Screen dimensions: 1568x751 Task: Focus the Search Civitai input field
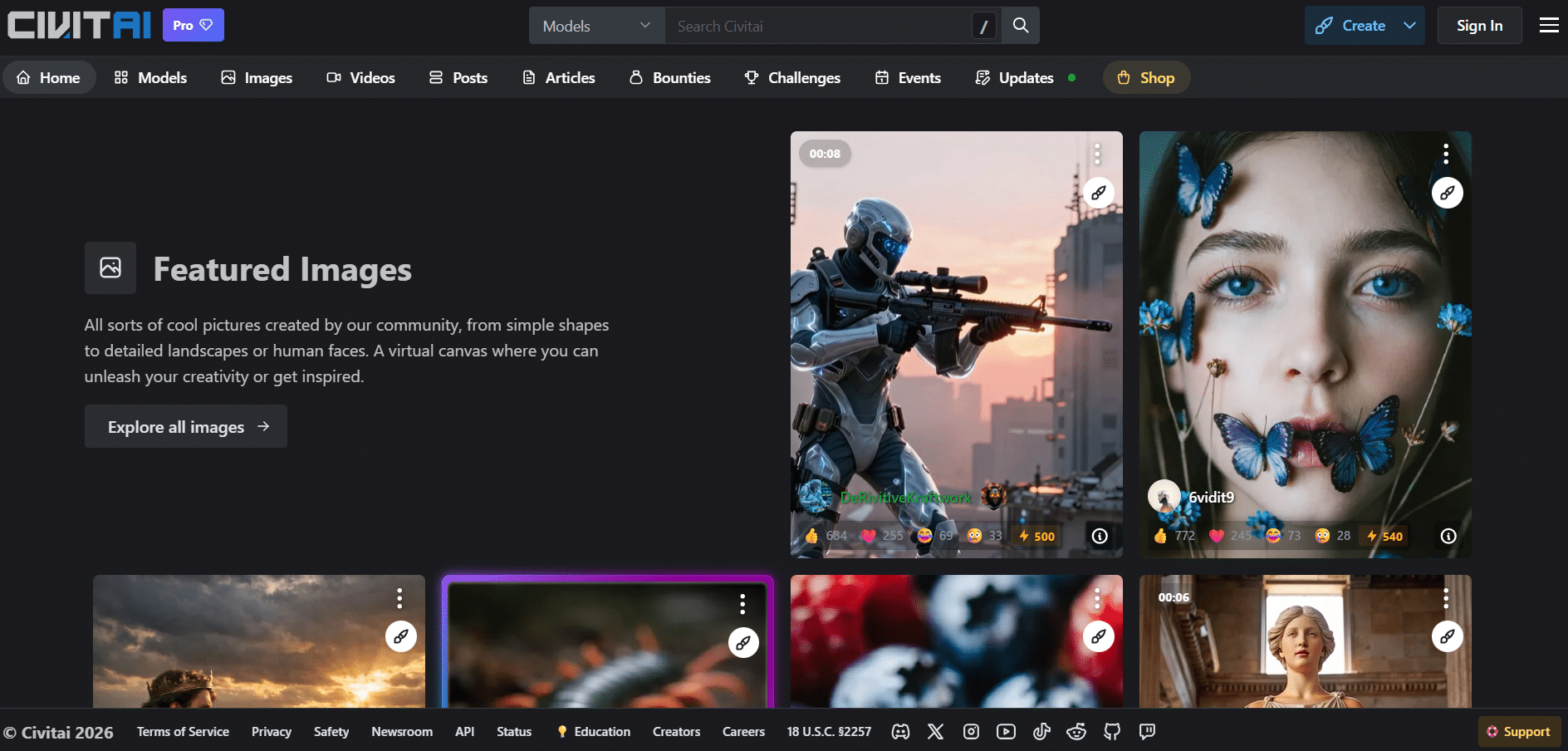coord(818,26)
